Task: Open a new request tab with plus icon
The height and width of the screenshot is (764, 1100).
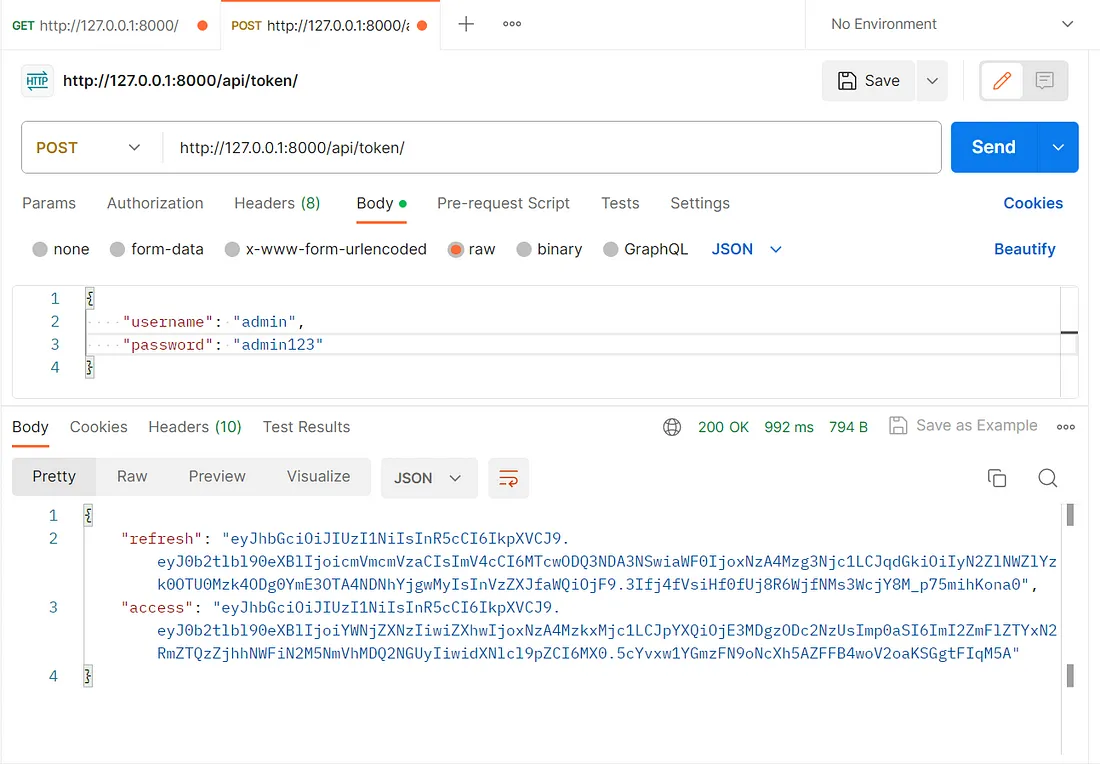Action: tap(465, 23)
